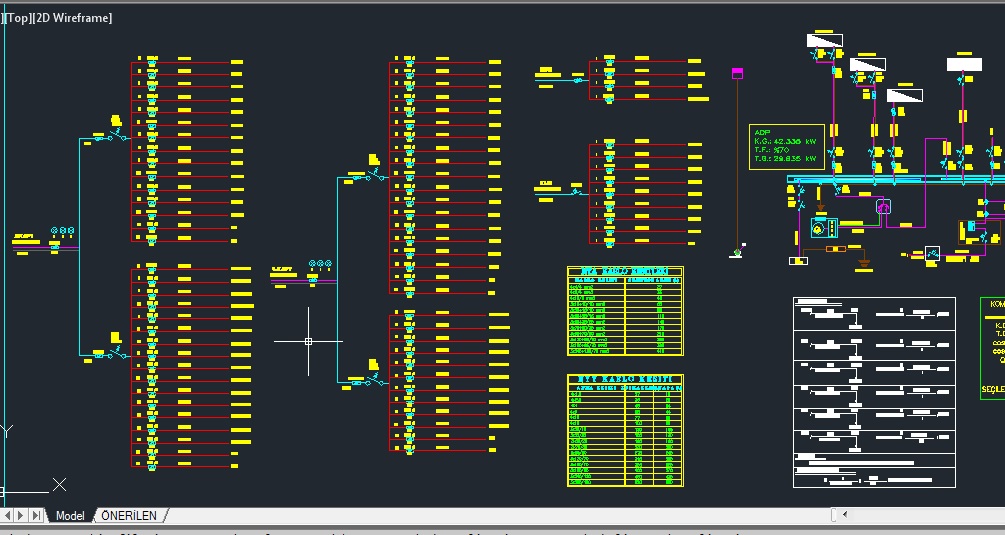1005x535 pixels.
Task: Click the horizontal scrollbar left arrow
Action: tap(845, 515)
